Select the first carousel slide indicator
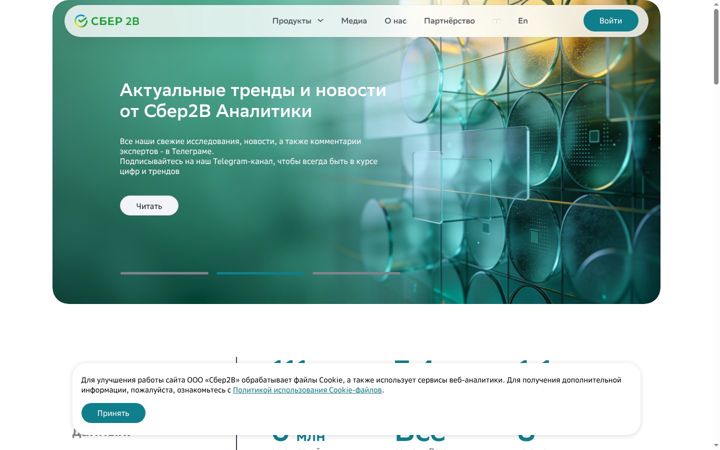The width and height of the screenshot is (720, 450). pos(164,273)
